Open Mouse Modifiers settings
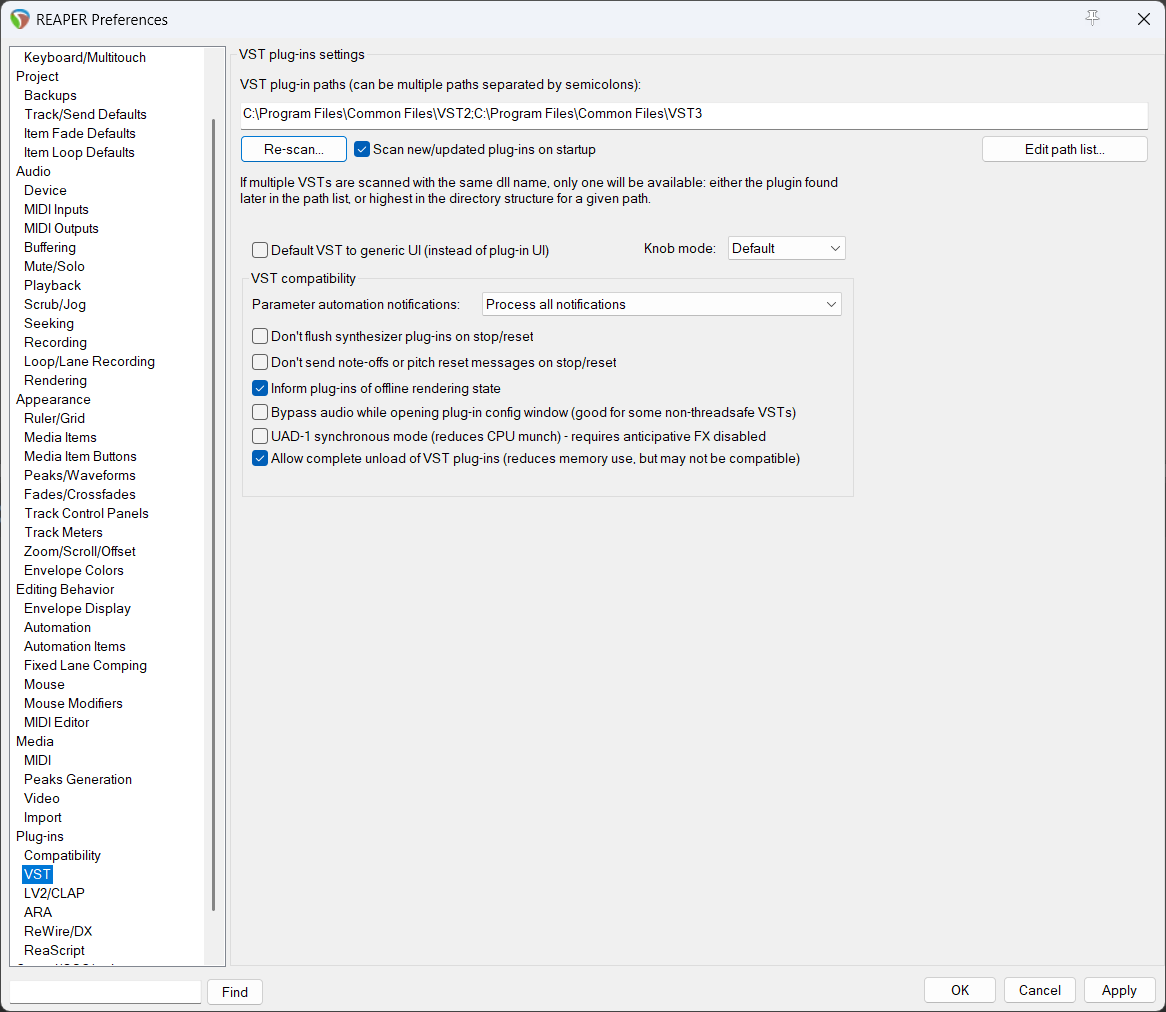The width and height of the screenshot is (1166, 1012). click(73, 703)
